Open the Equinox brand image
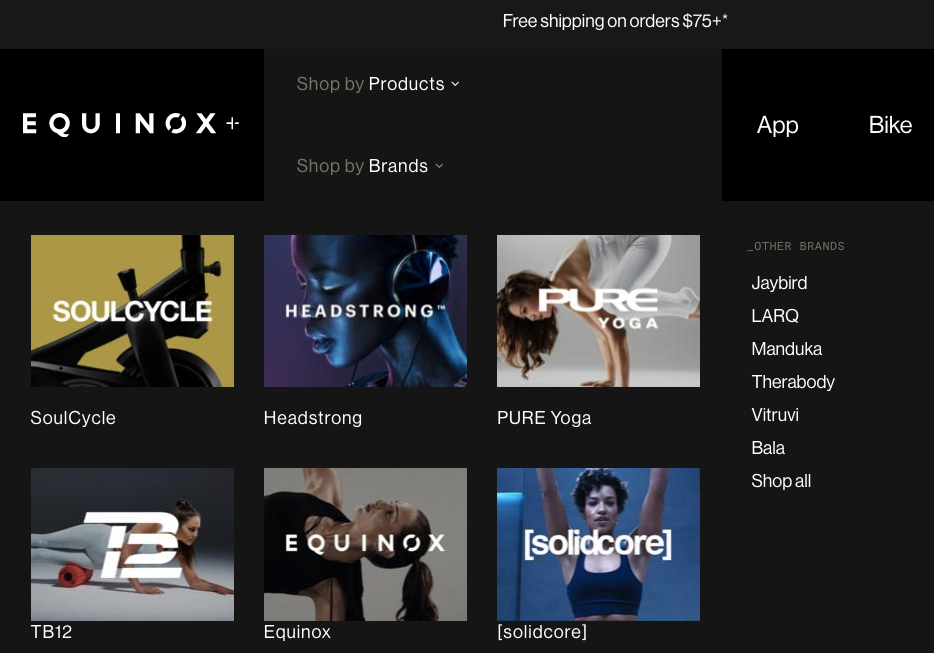 coord(365,544)
